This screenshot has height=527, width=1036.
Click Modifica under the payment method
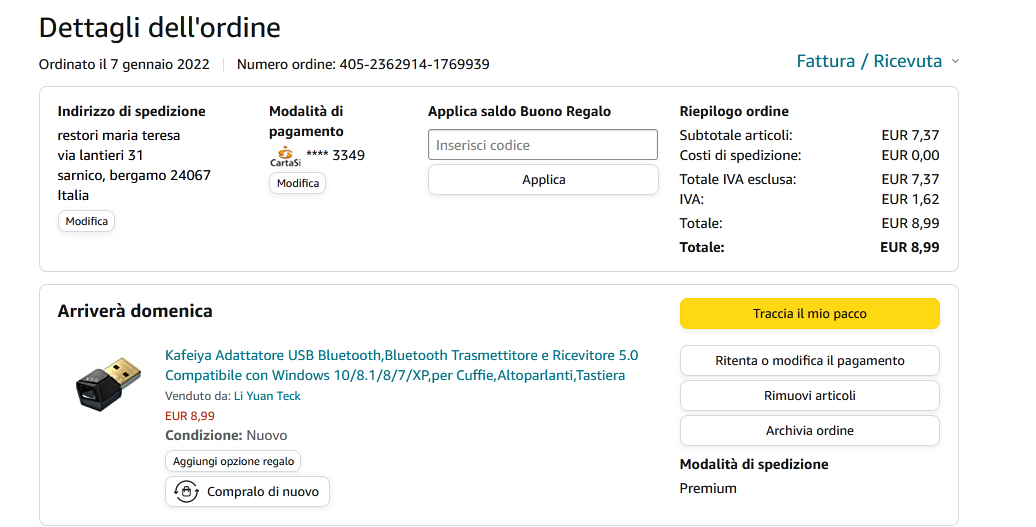pos(297,183)
